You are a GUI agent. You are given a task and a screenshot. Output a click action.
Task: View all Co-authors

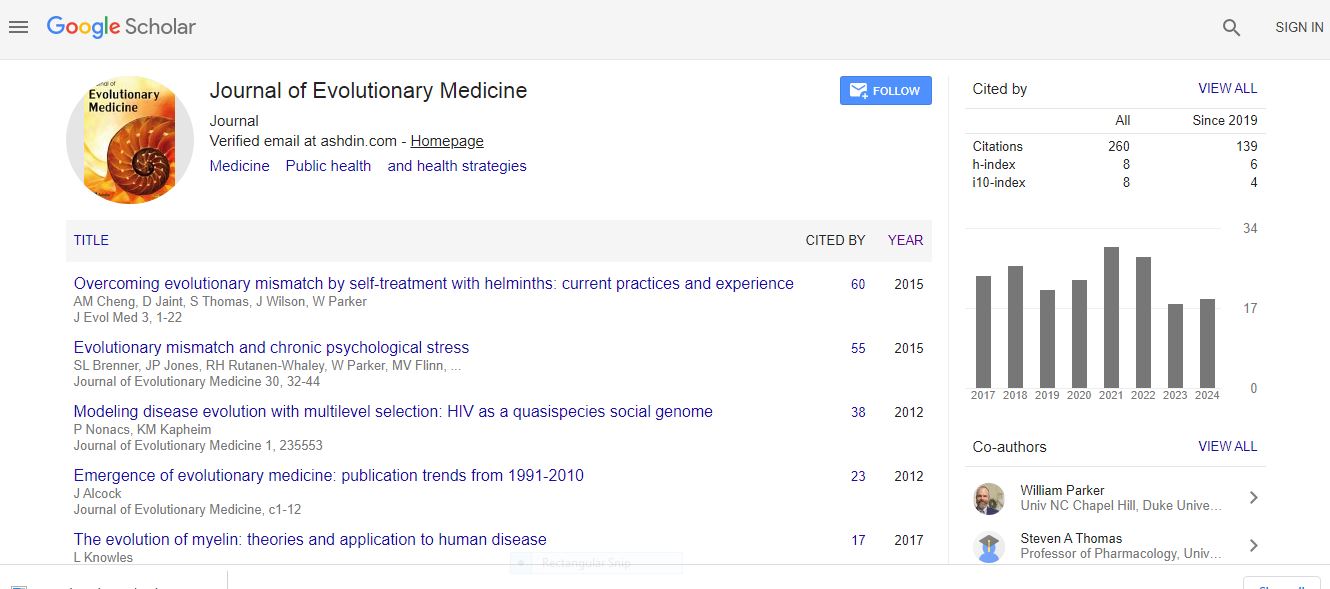[x=1227, y=447]
